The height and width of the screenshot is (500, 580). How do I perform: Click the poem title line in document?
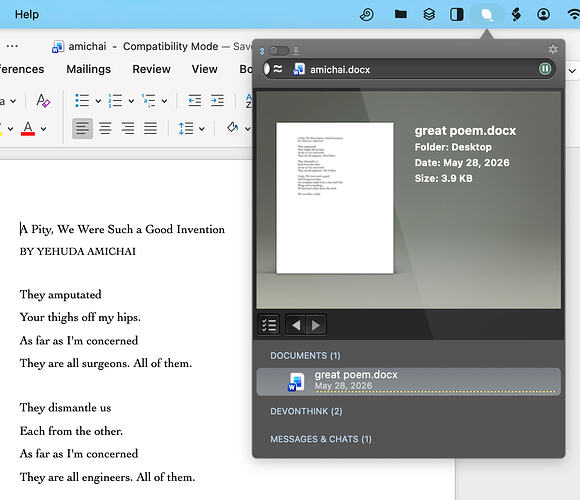[x=122, y=229]
